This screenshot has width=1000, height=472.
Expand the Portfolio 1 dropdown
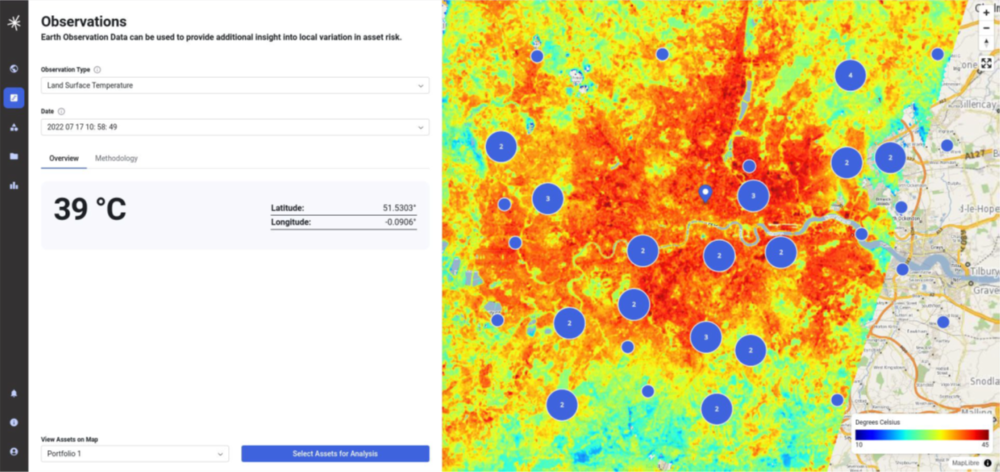(x=135, y=454)
